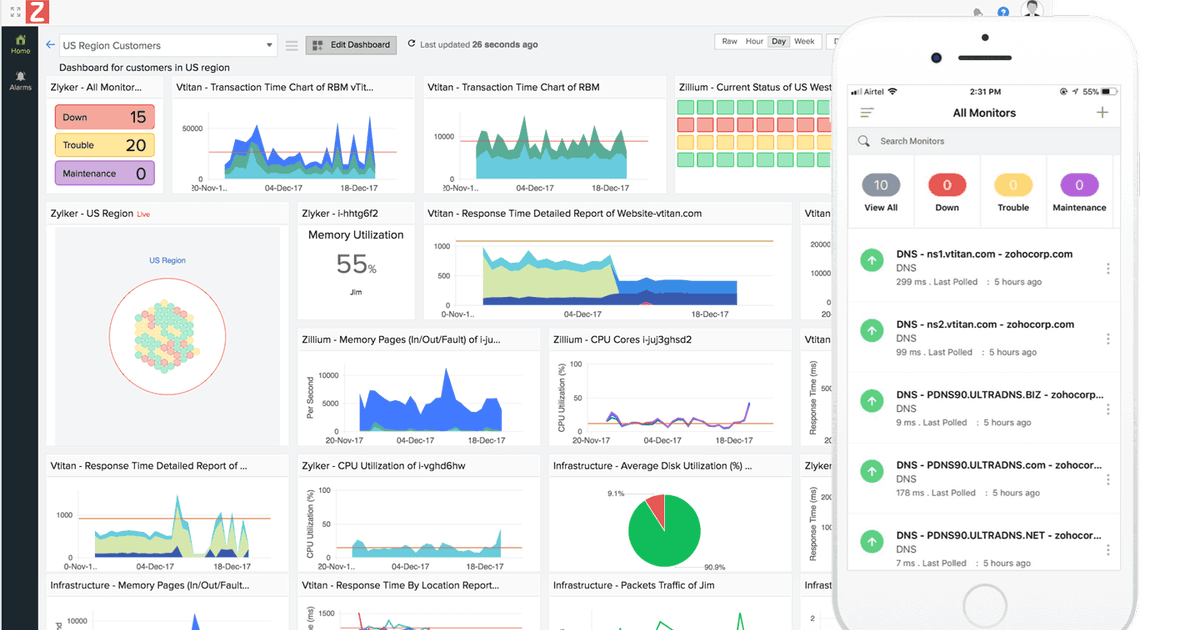Viewport: 1200px width, 630px height.
Task: Click the Edit Dashboard button
Action: click(x=350, y=45)
